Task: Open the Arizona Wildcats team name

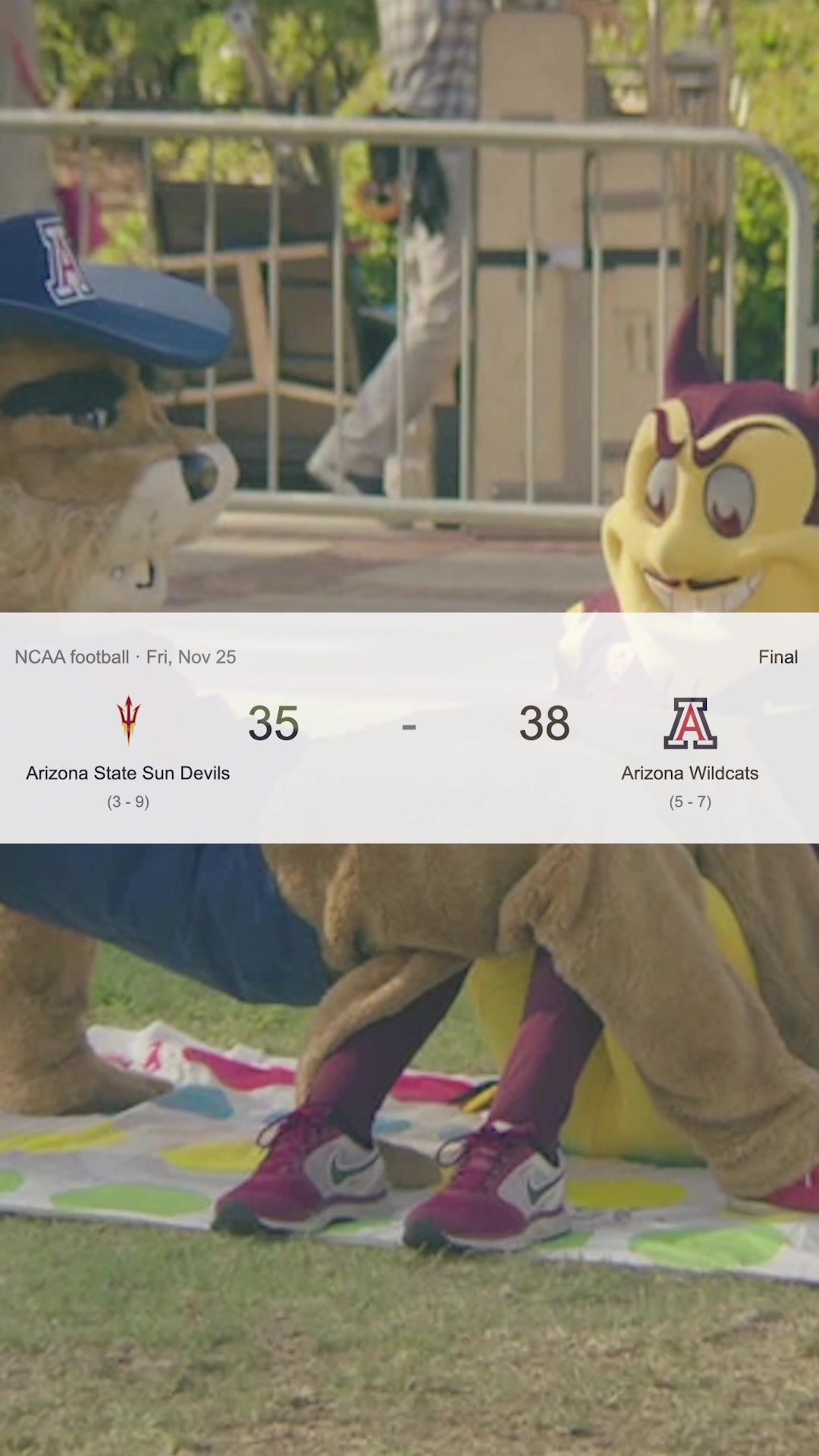Action: pyautogui.click(x=690, y=773)
